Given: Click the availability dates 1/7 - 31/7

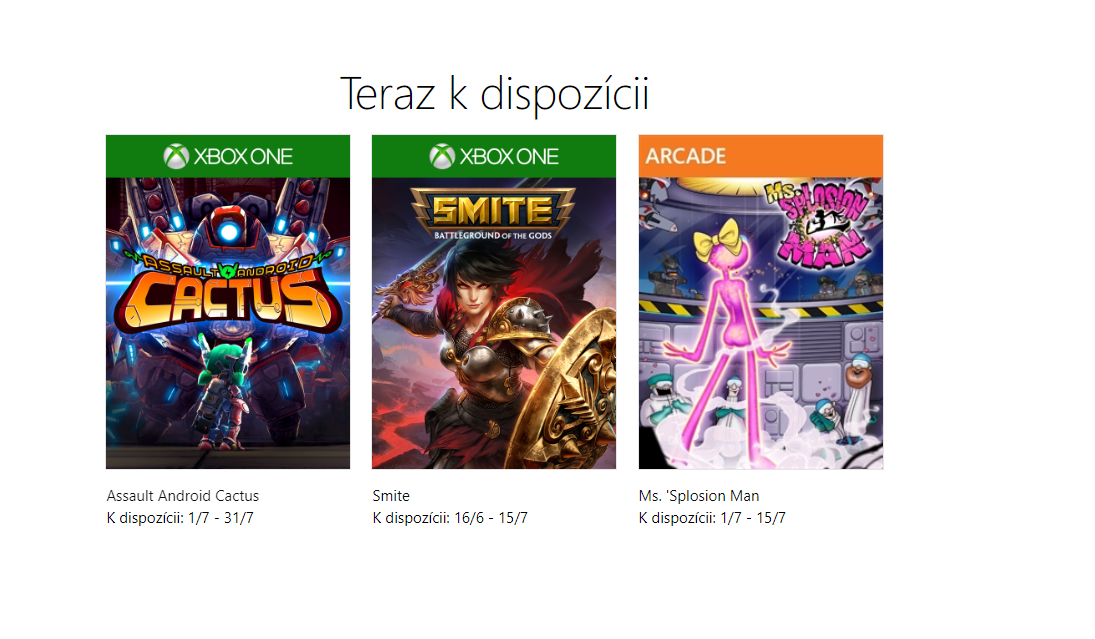Looking at the screenshot, I should pos(221,518).
